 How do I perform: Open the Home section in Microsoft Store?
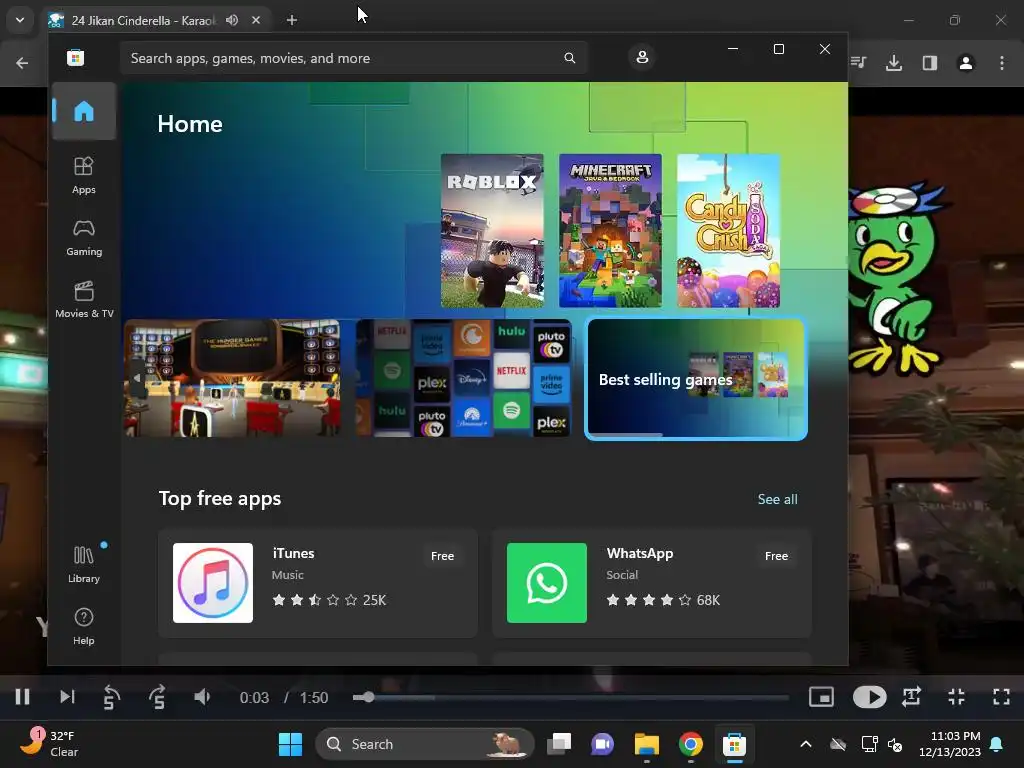point(84,111)
